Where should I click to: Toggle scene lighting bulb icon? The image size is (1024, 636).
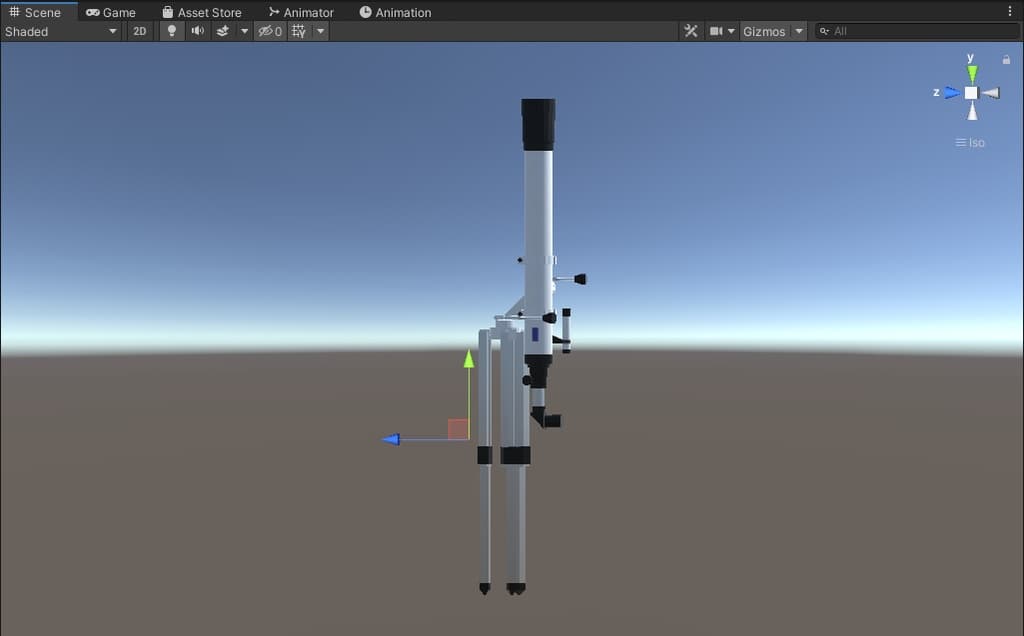point(172,31)
